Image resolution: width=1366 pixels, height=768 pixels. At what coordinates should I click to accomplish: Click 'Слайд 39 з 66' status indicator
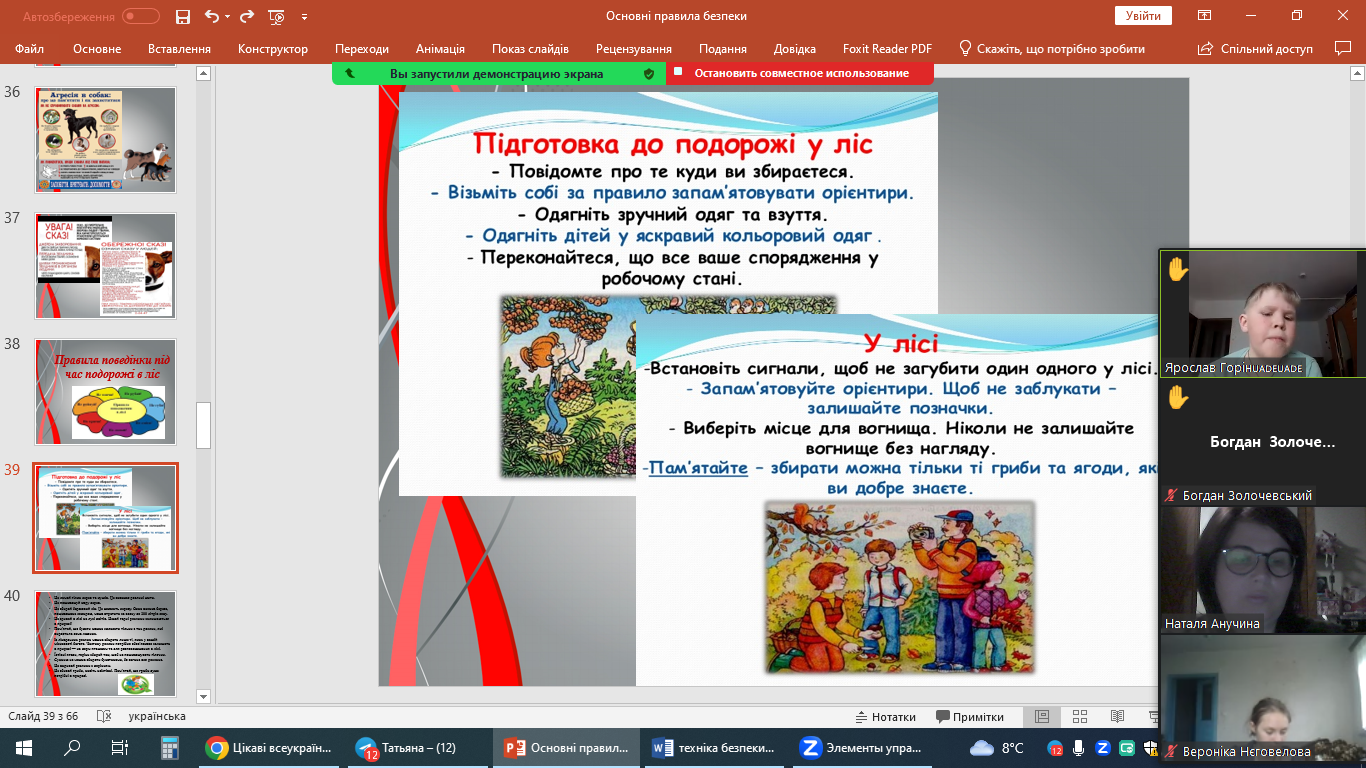43,717
